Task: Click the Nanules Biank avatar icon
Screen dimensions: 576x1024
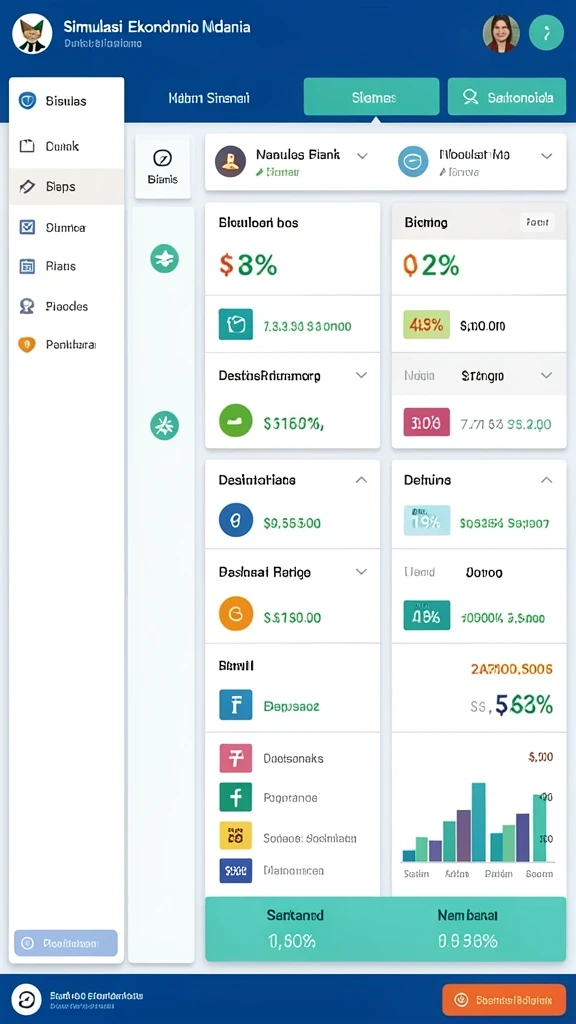Action: click(x=231, y=161)
